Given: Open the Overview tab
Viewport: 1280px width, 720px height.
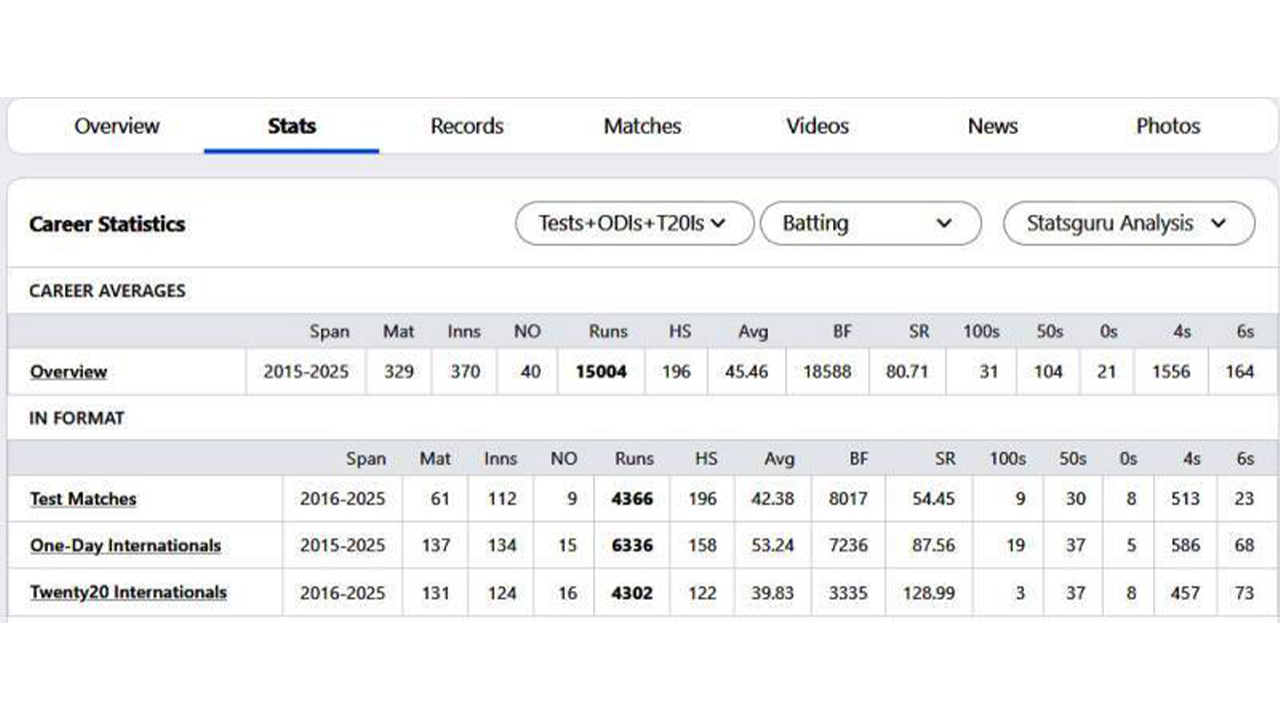Looking at the screenshot, I should 117,126.
